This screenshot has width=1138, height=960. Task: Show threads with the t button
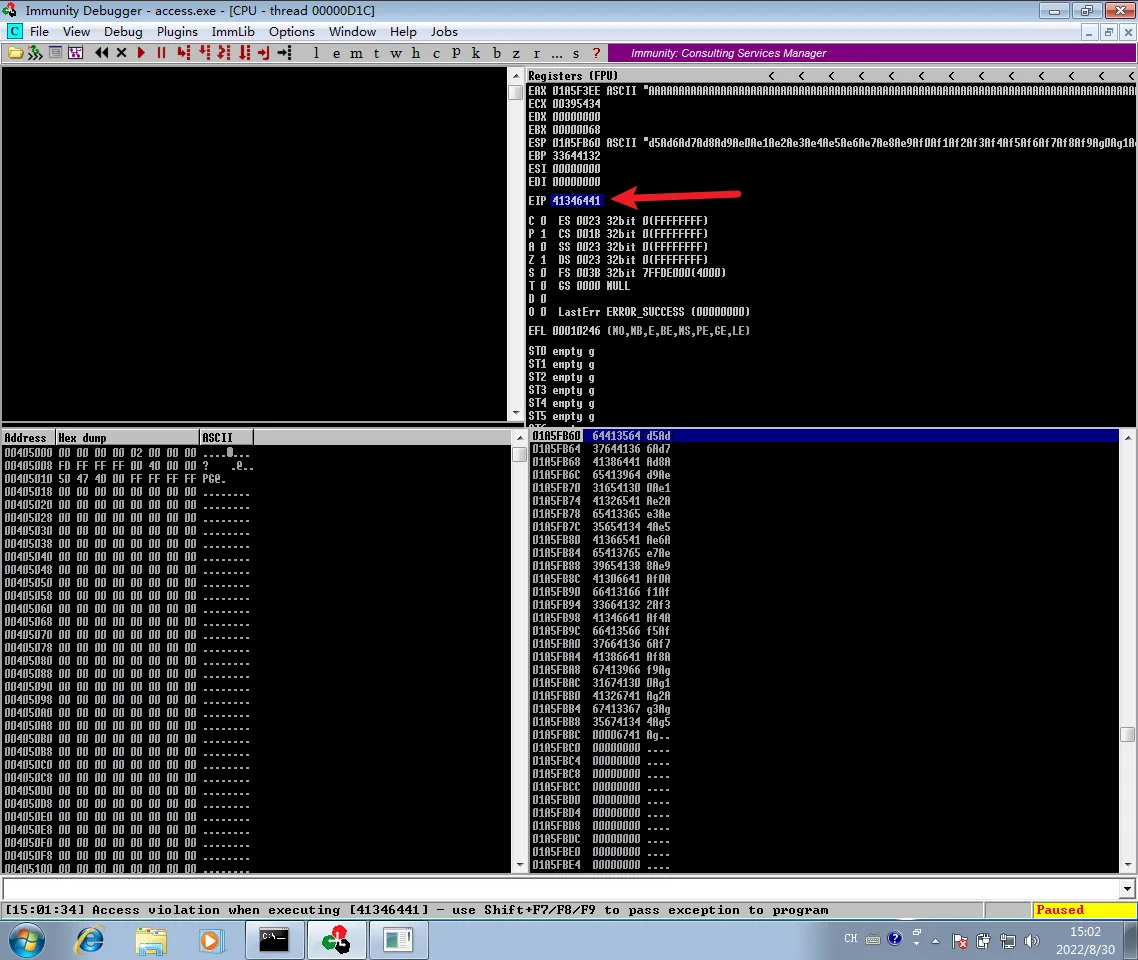point(376,53)
